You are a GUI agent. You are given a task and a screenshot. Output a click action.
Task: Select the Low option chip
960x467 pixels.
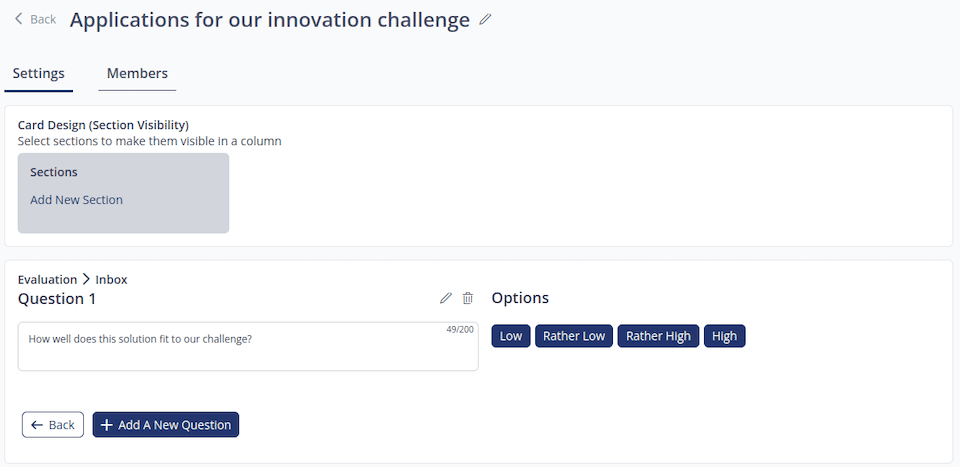[x=511, y=336]
